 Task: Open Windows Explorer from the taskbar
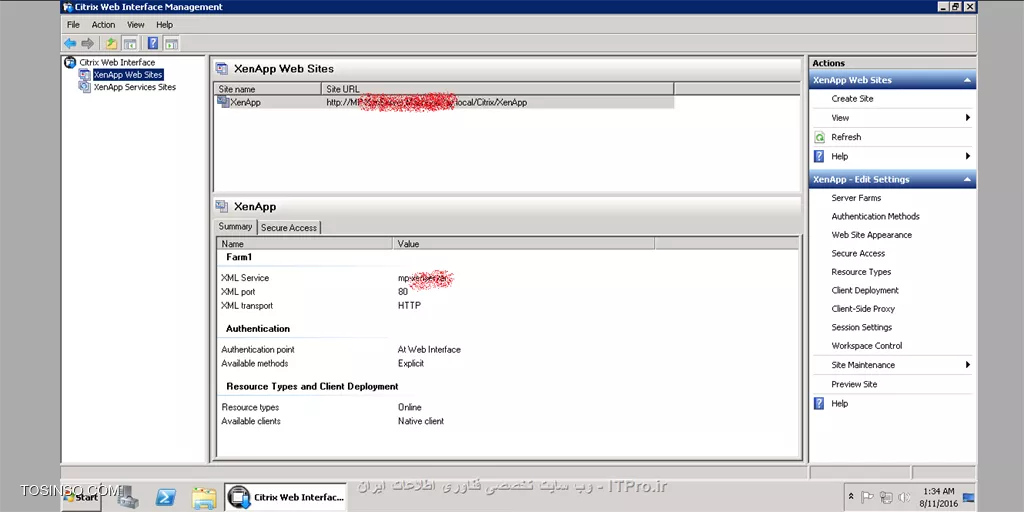[x=204, y=498]
